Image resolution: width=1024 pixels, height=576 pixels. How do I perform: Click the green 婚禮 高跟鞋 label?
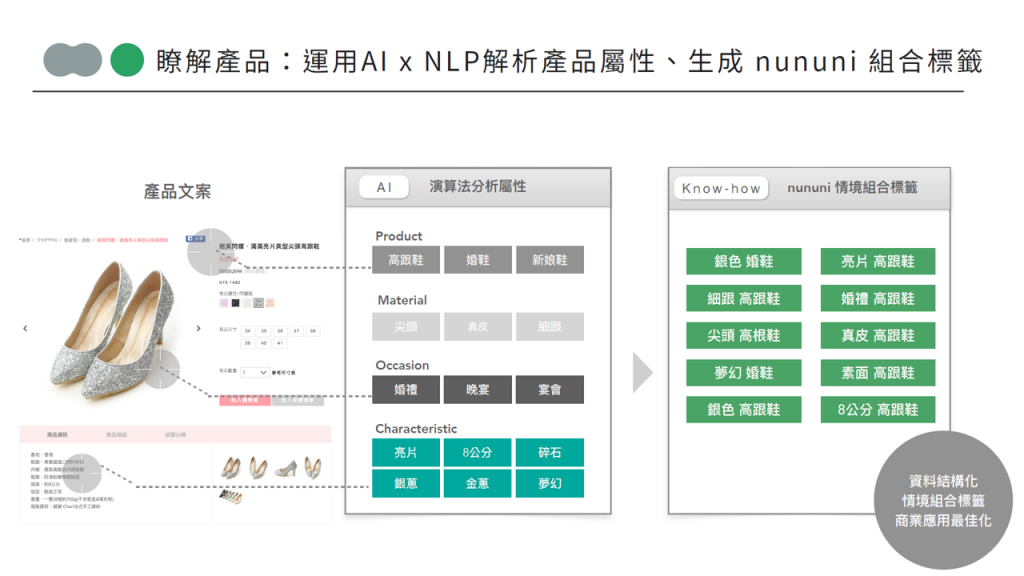coord(878,298)
